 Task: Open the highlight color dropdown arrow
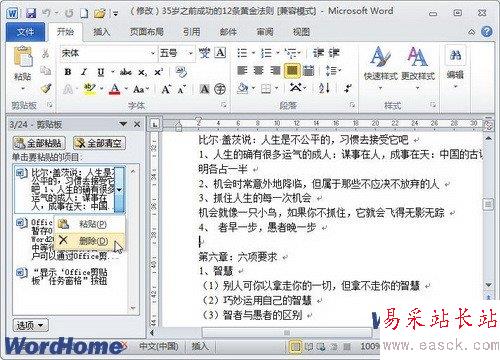[101, 89]
